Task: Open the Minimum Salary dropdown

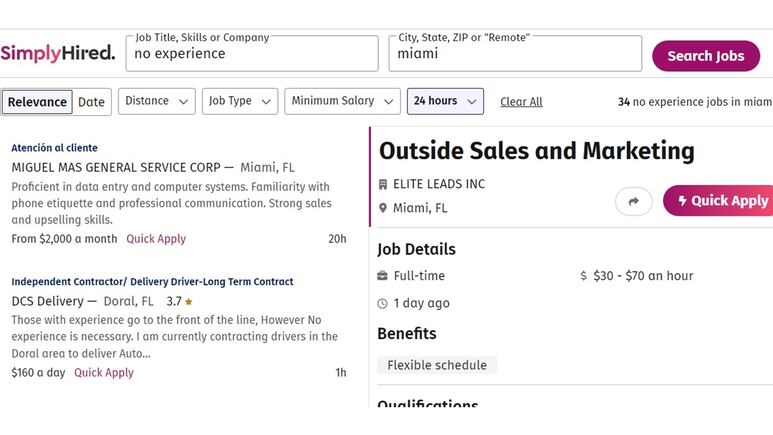Action: 343,101
